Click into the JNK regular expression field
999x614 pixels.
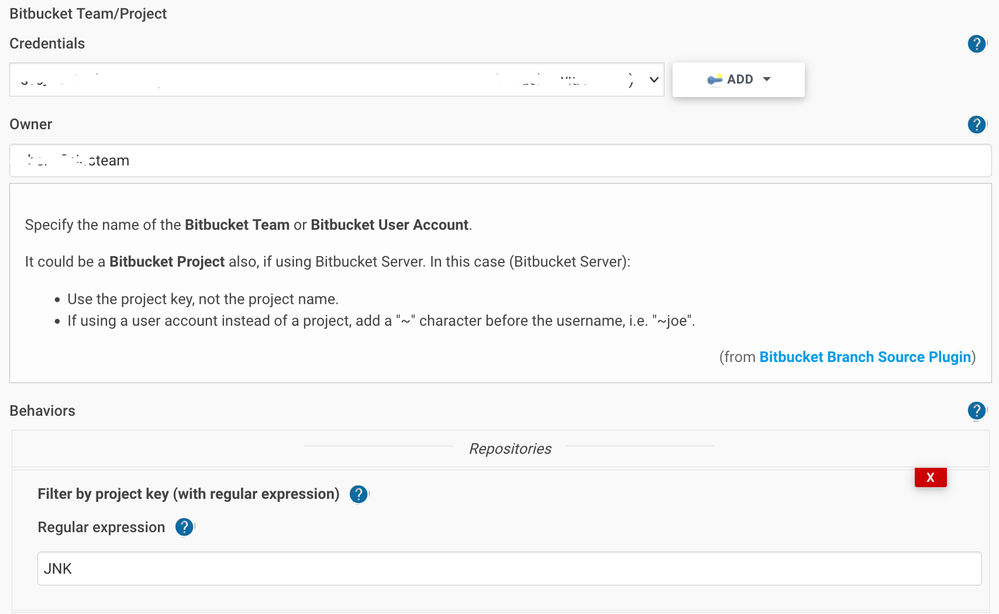pyautogui.click(x=509, y=569)
